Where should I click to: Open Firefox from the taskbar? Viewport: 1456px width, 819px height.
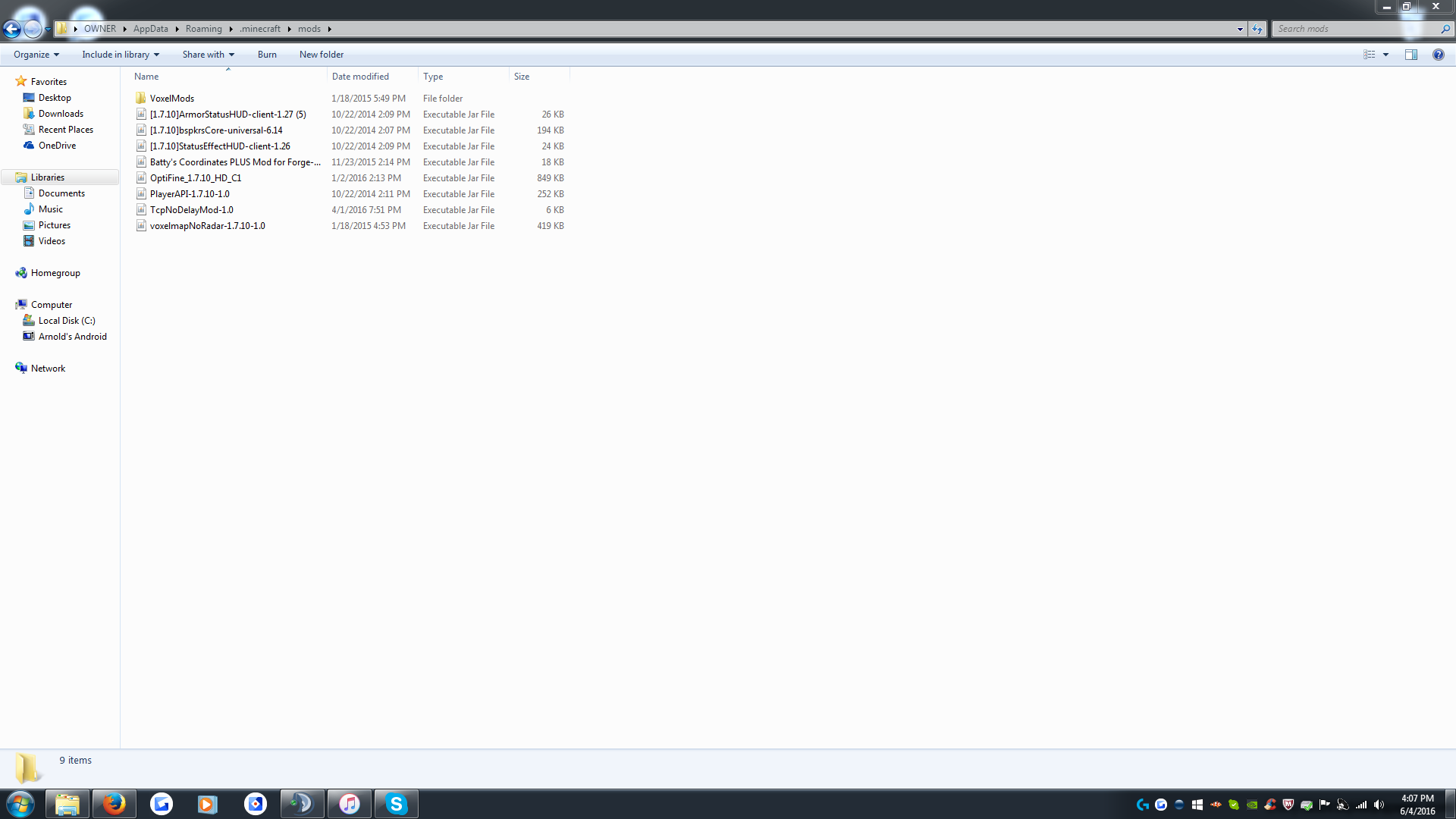(115, 804)
